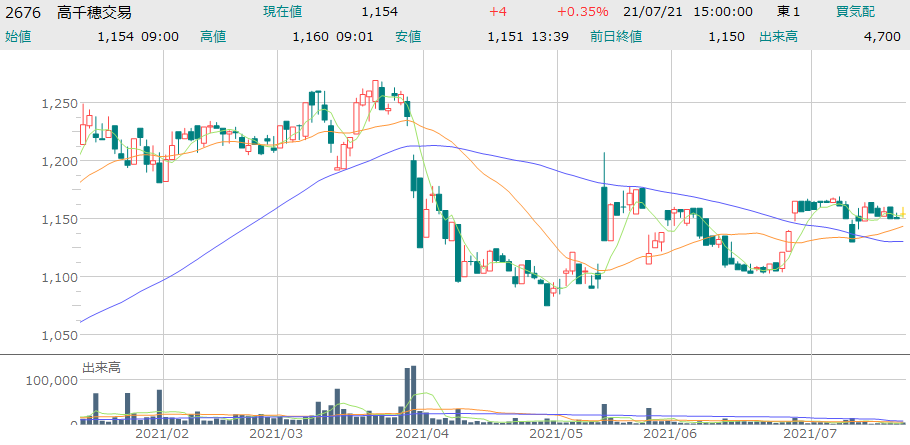The height and width of the screenshot is (445, 910).
Task: Click the 始値 opening price label
Action: 18,37
